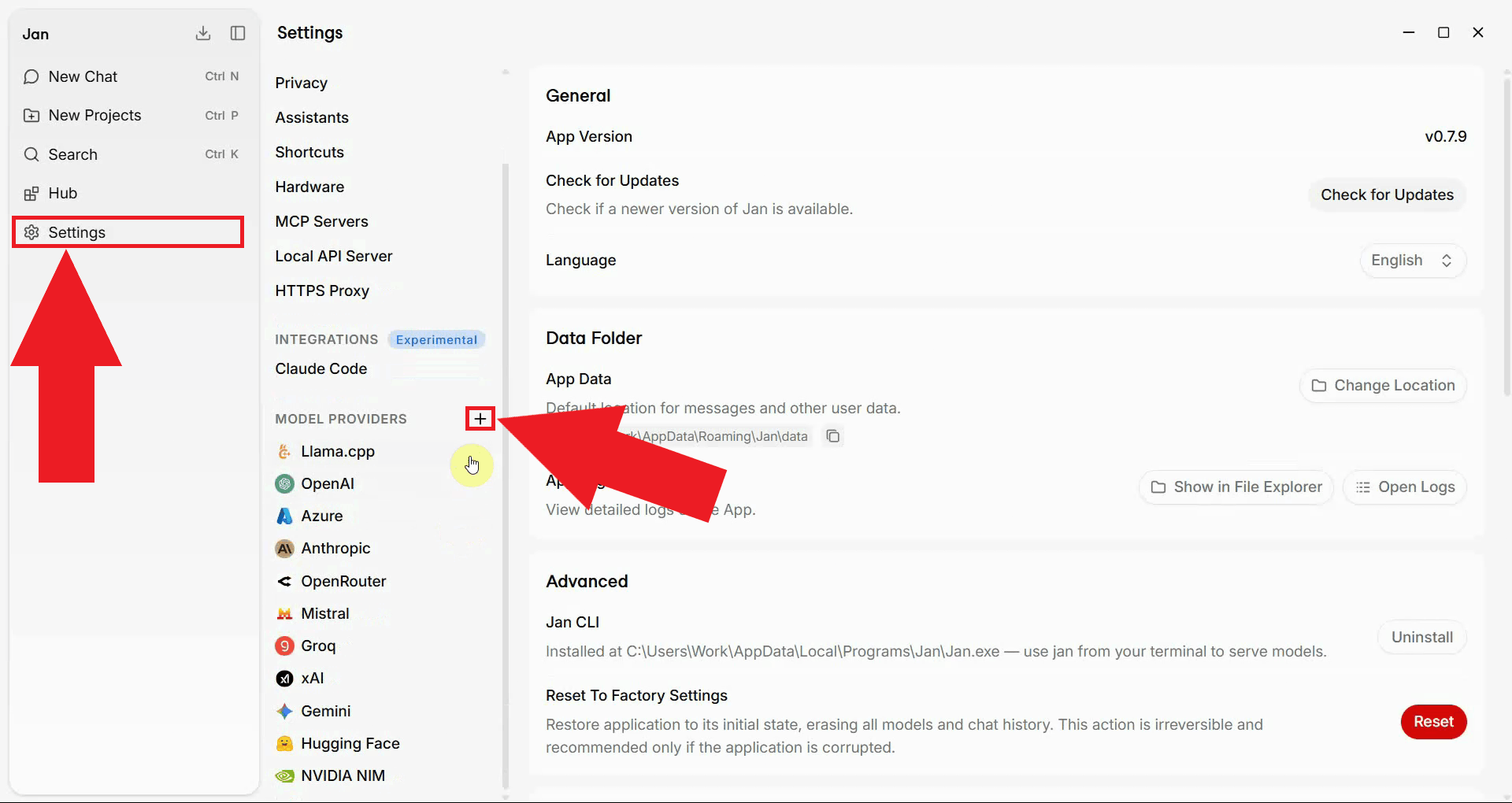1512x803 pixels.
Task: Switch to the MCP Servers section
Action: [321, 221]
